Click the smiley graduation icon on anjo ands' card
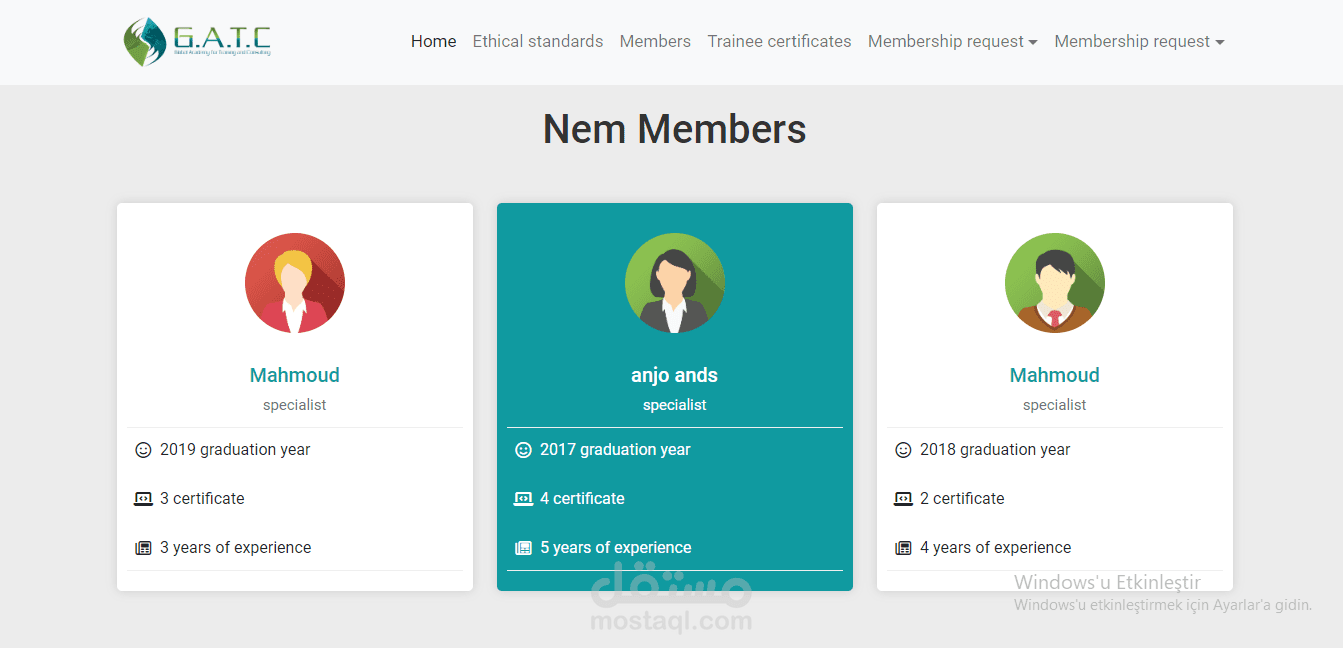Image resolution: width=1343 pixels, height=648 pixels. (x=523, y=450)
